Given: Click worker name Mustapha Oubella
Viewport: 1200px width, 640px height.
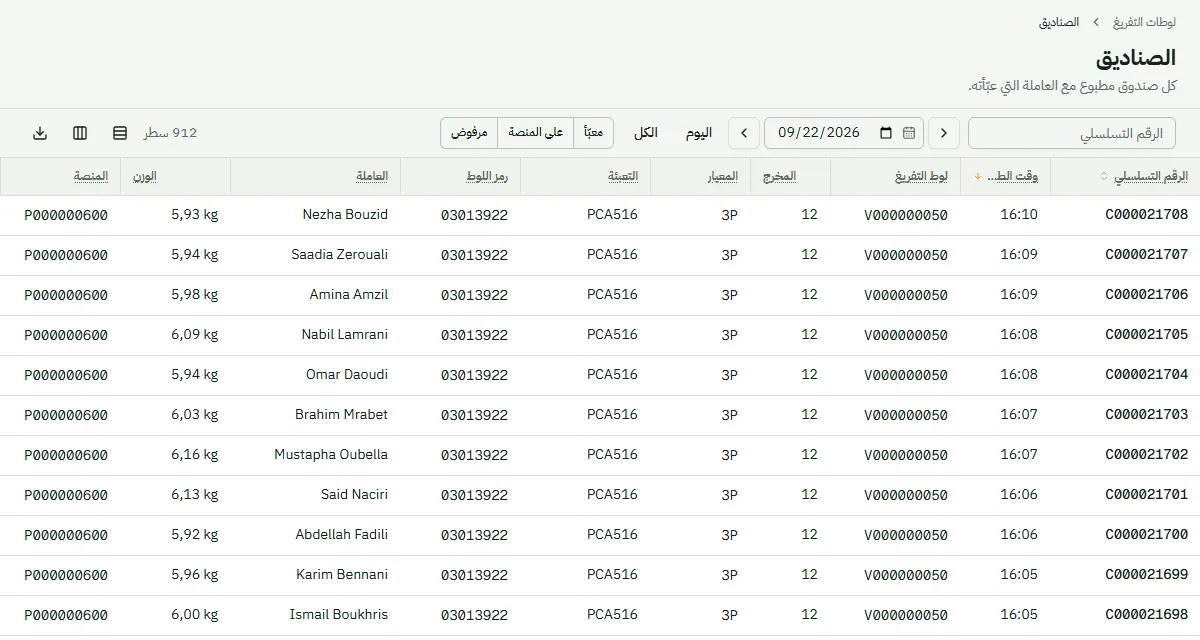Looking at the screenshot, I should 331,455.
